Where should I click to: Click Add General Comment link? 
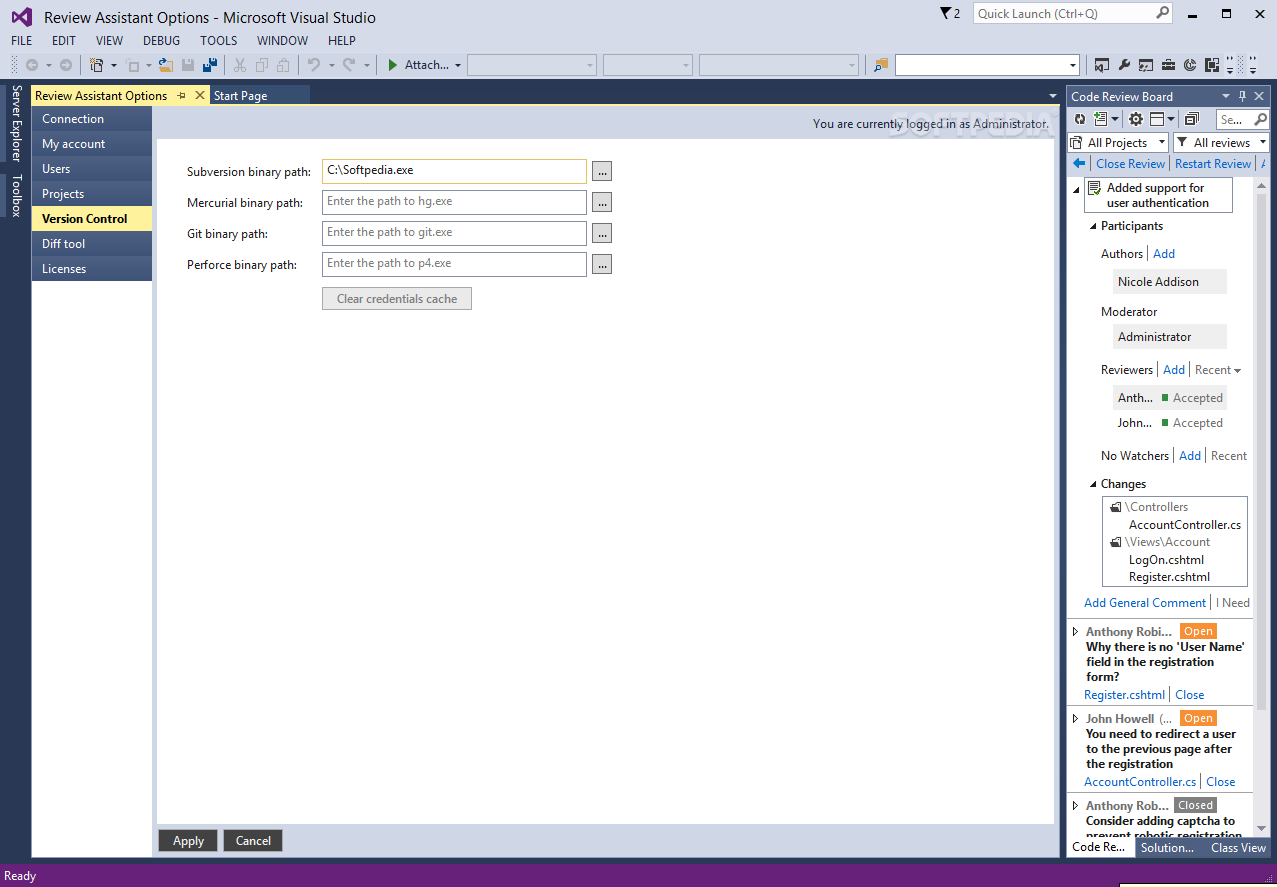pyautogui.click(x=1145, y=603)
